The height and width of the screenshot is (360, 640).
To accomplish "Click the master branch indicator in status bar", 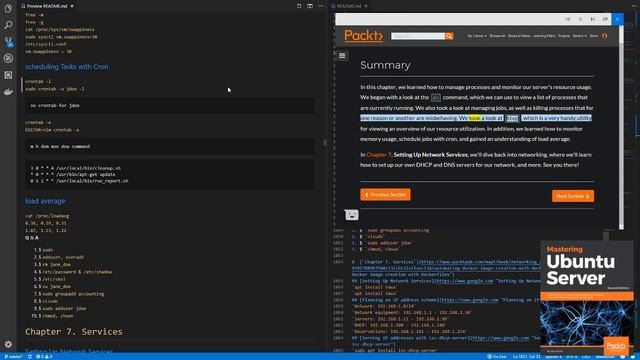I will pos(13,357).
